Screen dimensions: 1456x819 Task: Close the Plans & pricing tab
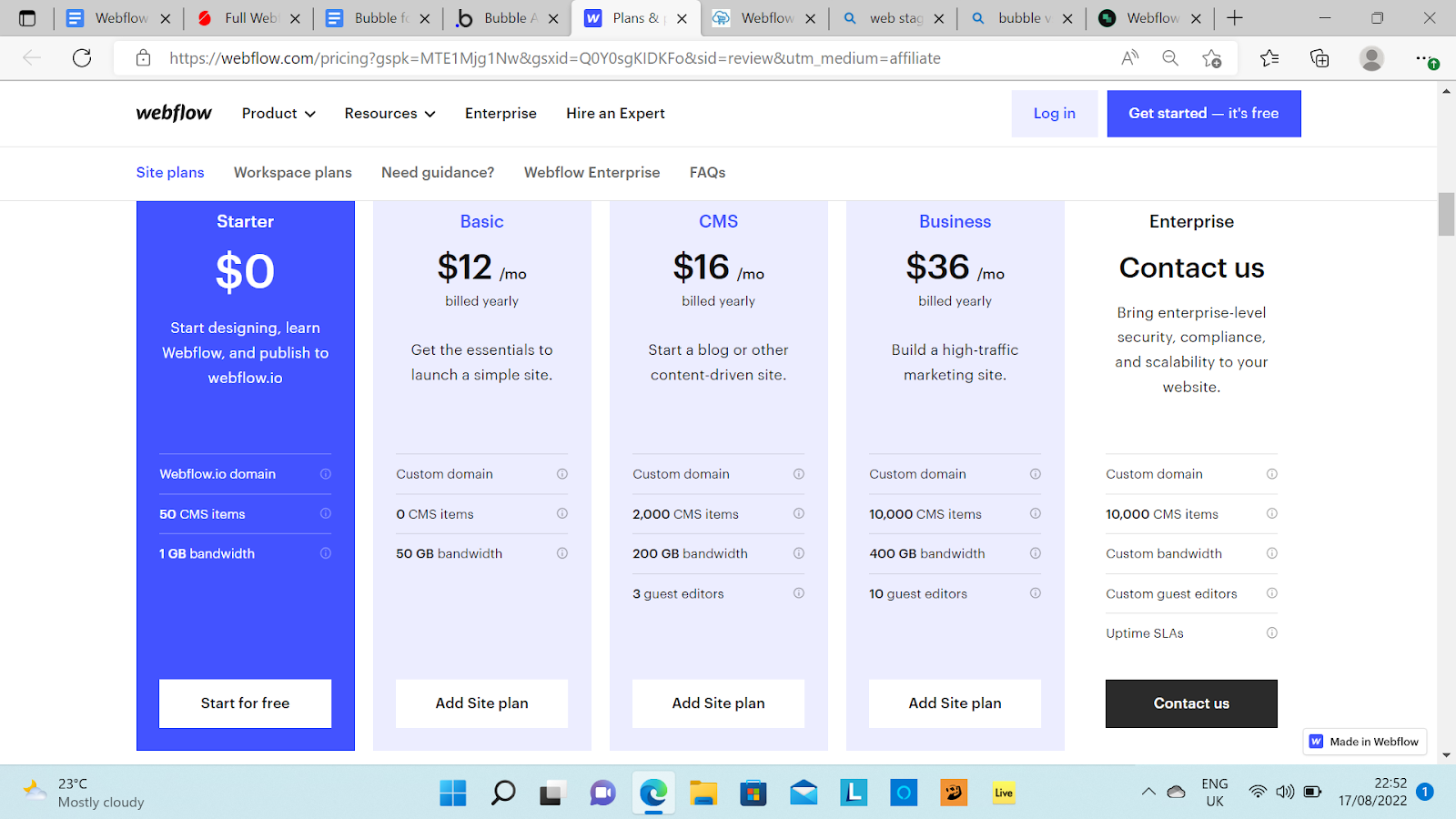pyautogui.click(x=682, y=18)
